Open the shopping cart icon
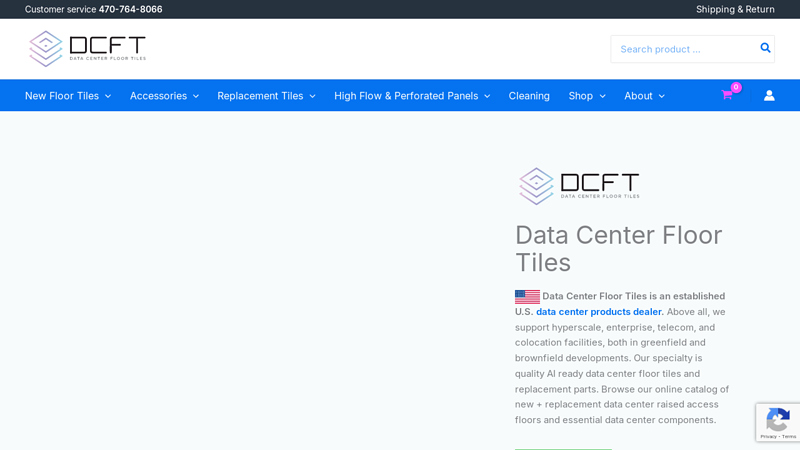800x450 pixels. [x=727, y=95]
